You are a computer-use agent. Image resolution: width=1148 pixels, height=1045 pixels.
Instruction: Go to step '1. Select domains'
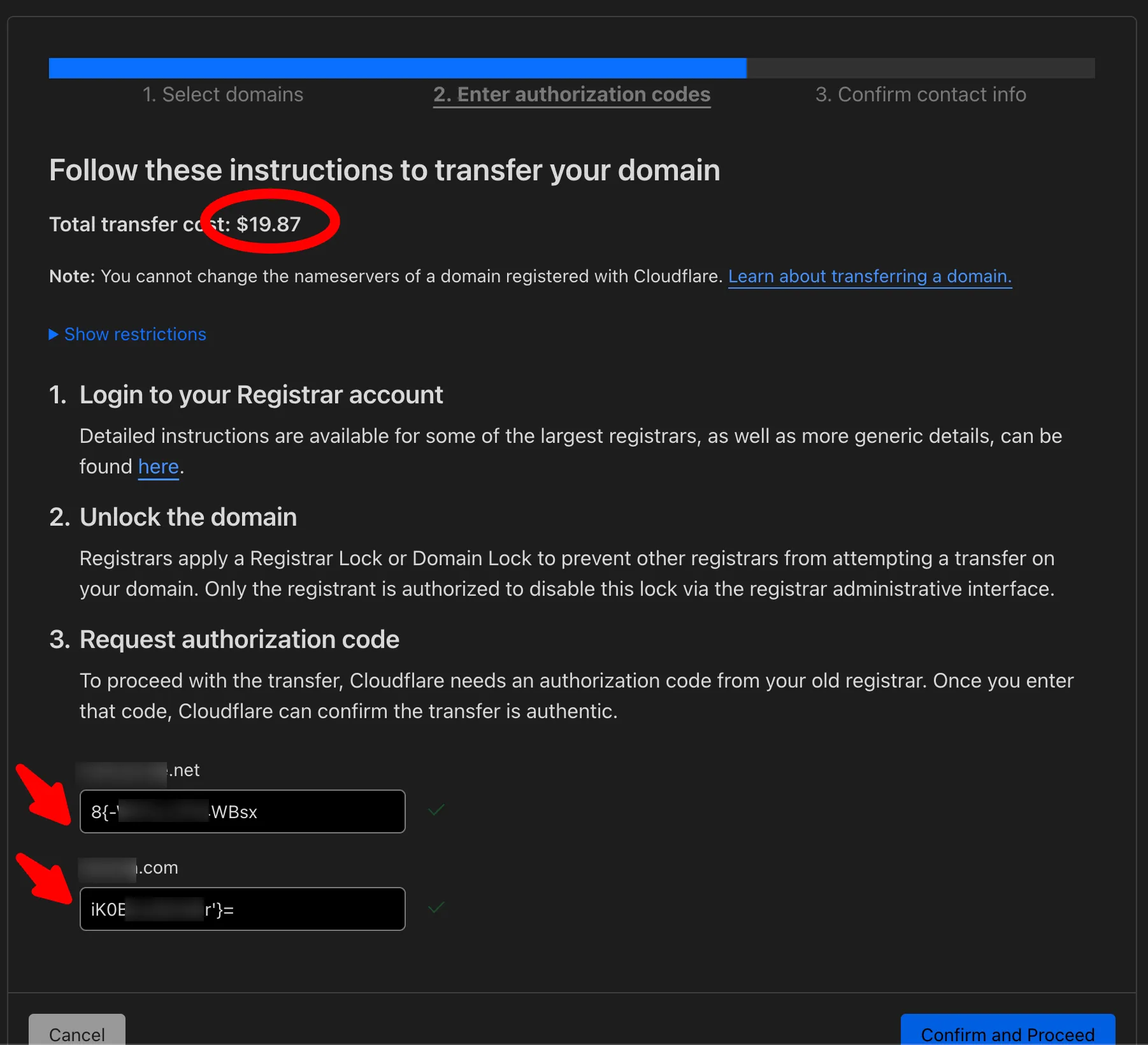tap(223, 95)
